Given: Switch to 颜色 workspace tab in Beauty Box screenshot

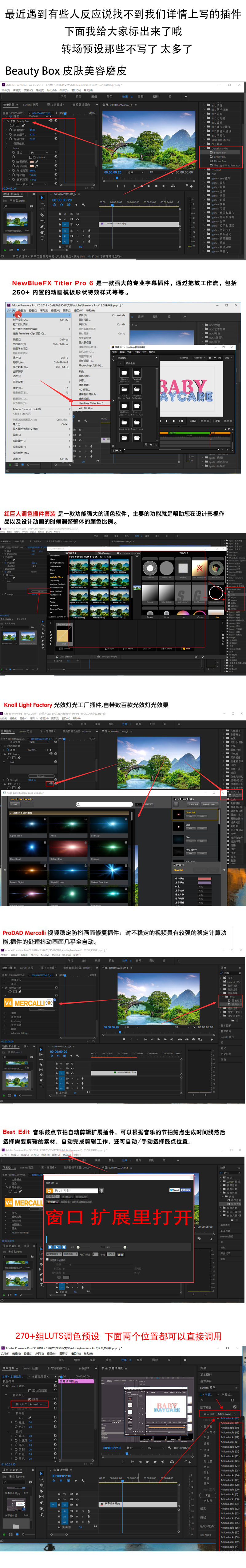Looking at the screenshot, I should [109, 96].
